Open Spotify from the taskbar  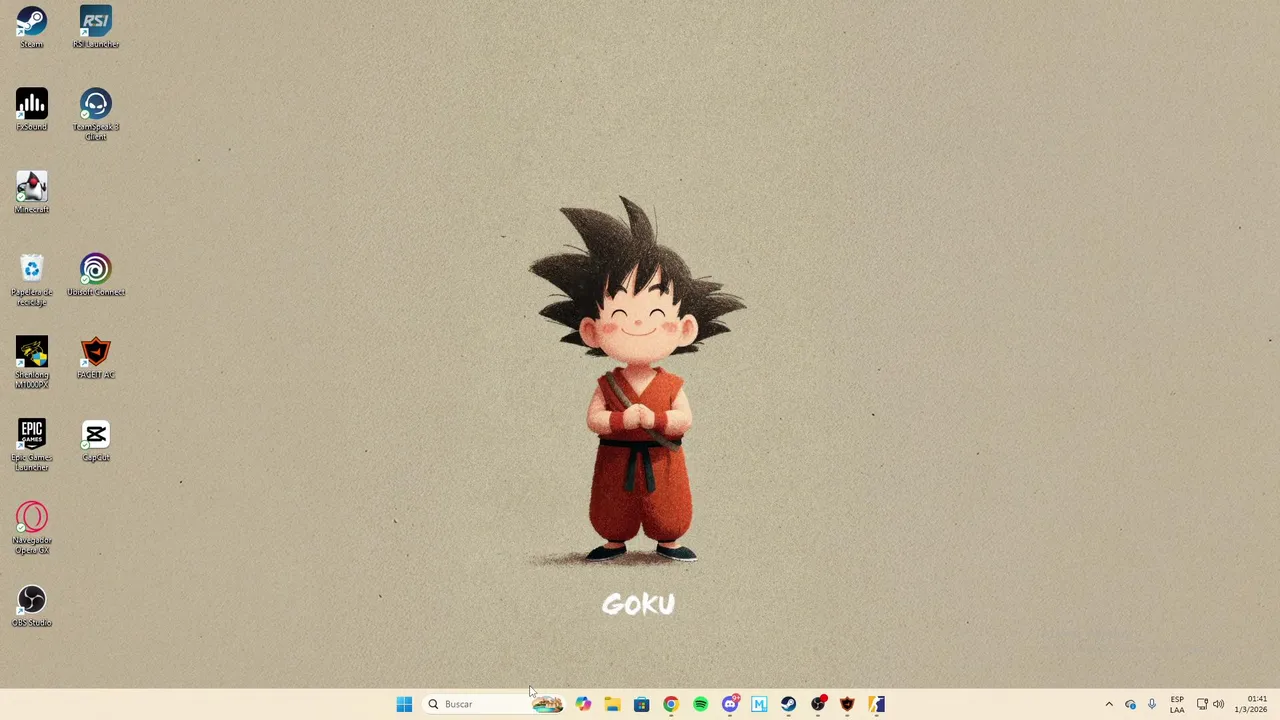[x=700, y=704]
